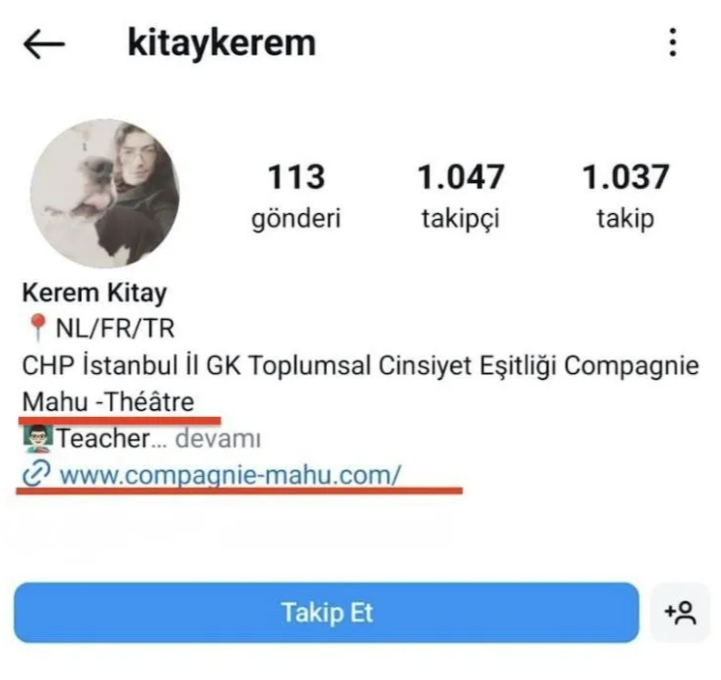
Task: Click the chain link icon beside the URL
Action: point(36,474)
